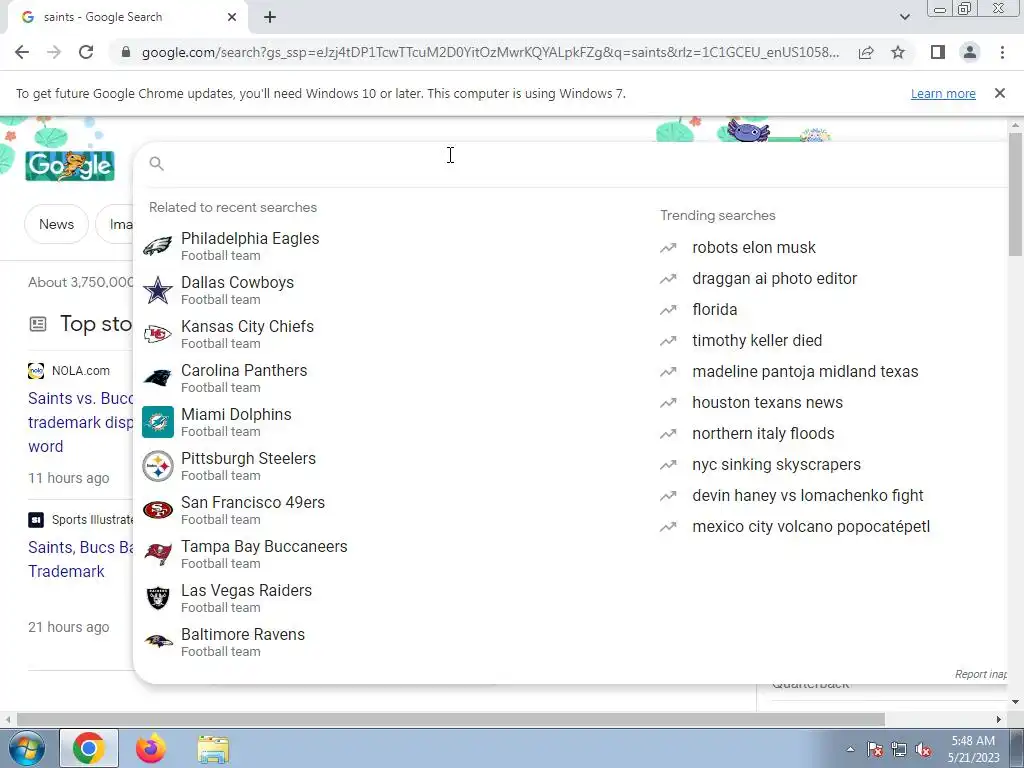Open a new tab with plus icon
The image size is (1024, 768).
(270, 18)
